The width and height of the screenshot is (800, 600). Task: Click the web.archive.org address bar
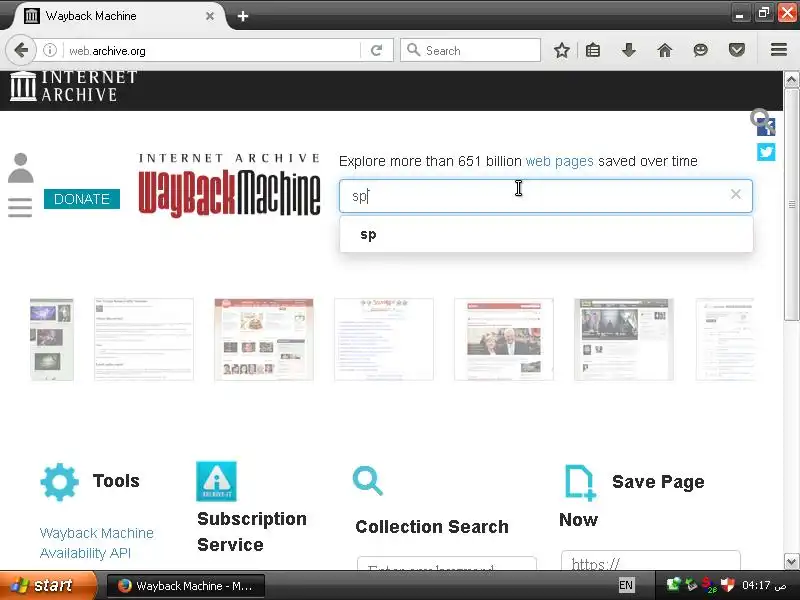212,51
